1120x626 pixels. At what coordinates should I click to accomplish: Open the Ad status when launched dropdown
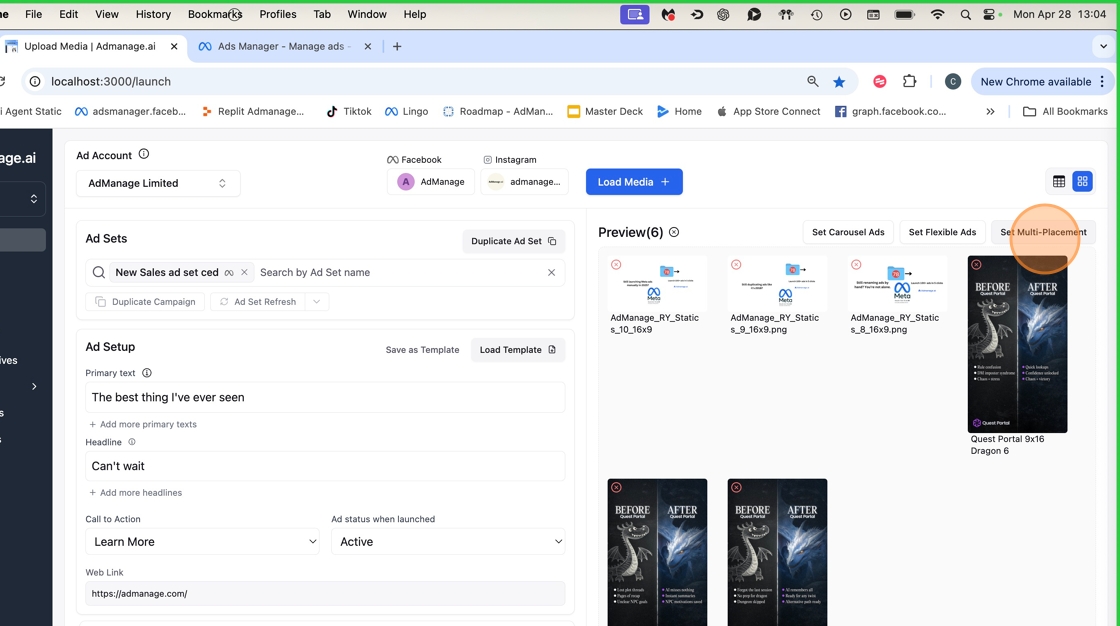[x=448, y=542]
